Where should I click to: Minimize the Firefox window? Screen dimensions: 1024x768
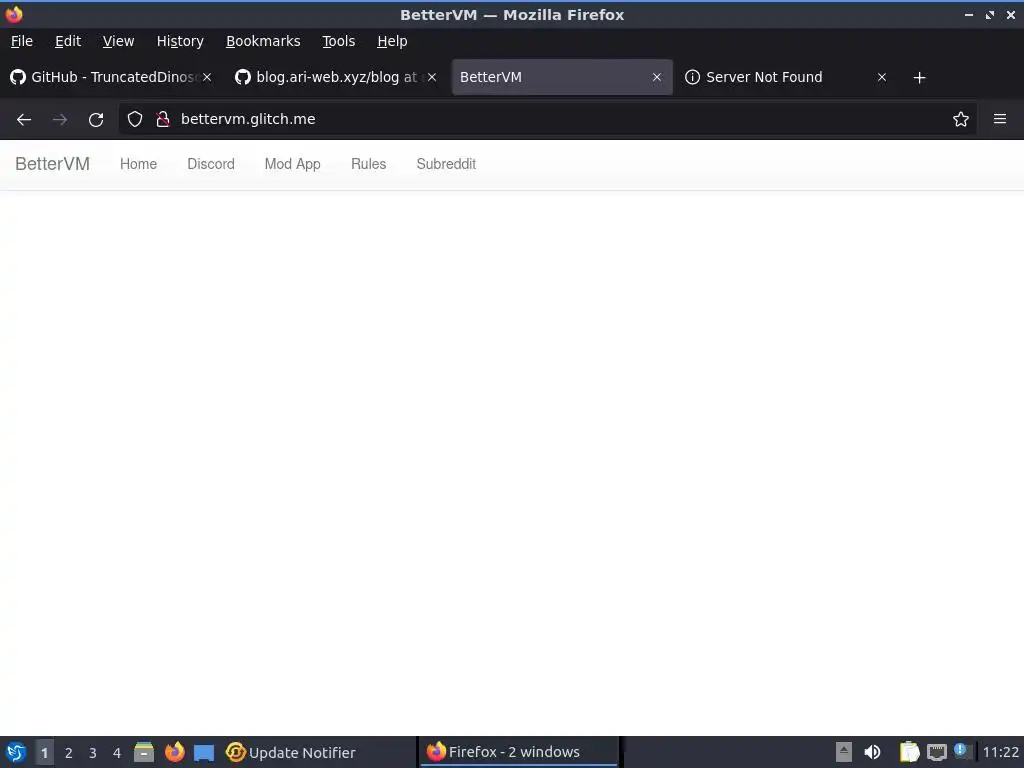coord(969,14)
